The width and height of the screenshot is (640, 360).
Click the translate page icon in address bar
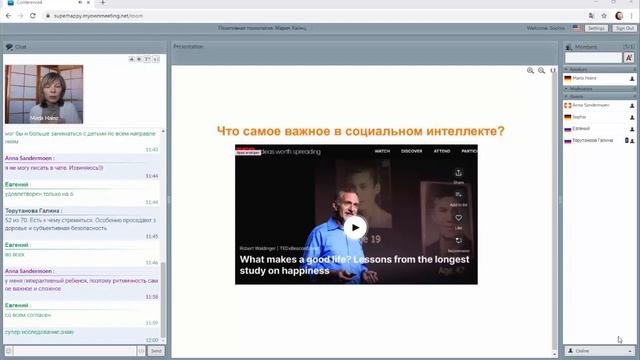591,16
